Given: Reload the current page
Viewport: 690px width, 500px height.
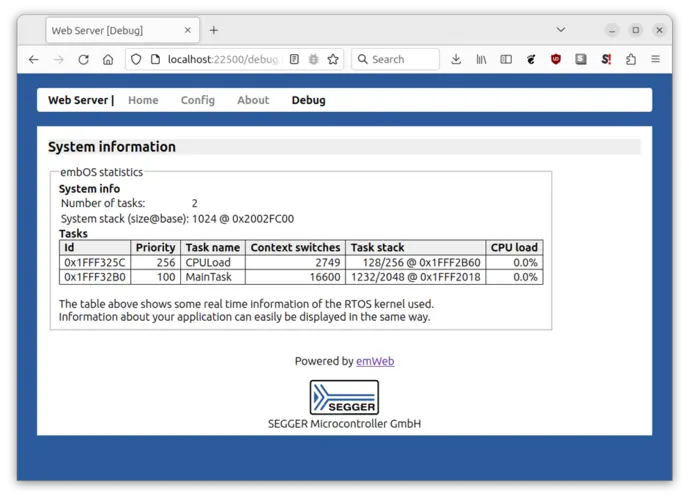Looking at the screenshot, I should pos(83,60).
